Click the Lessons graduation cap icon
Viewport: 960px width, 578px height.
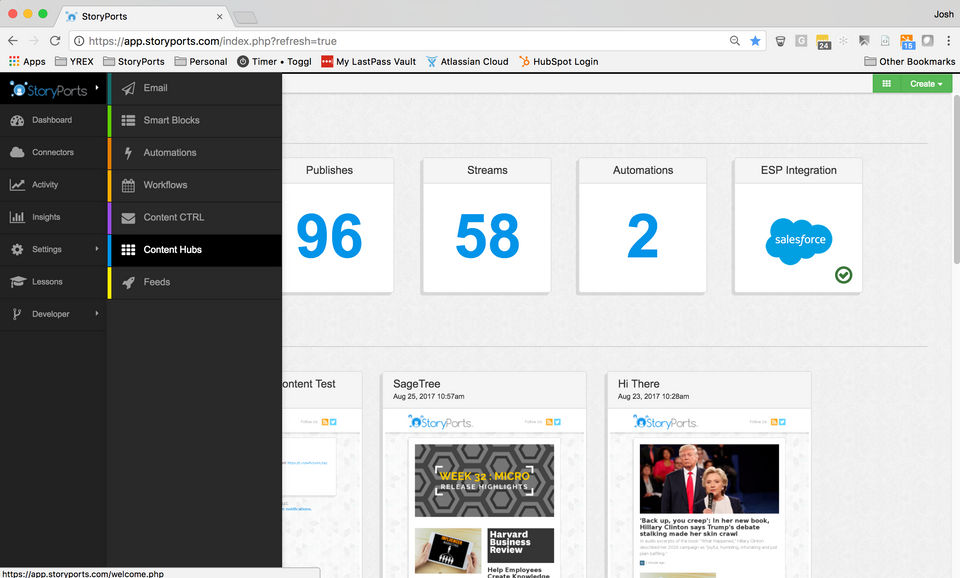click(18, 282)
